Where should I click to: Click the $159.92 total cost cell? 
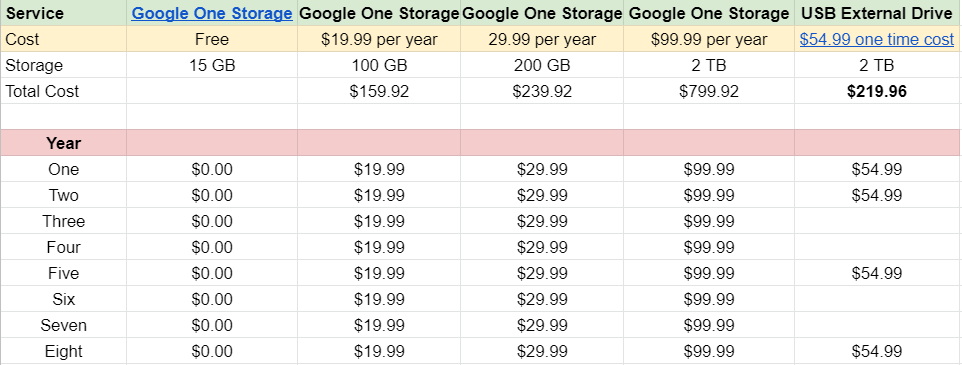coord(379,91)
